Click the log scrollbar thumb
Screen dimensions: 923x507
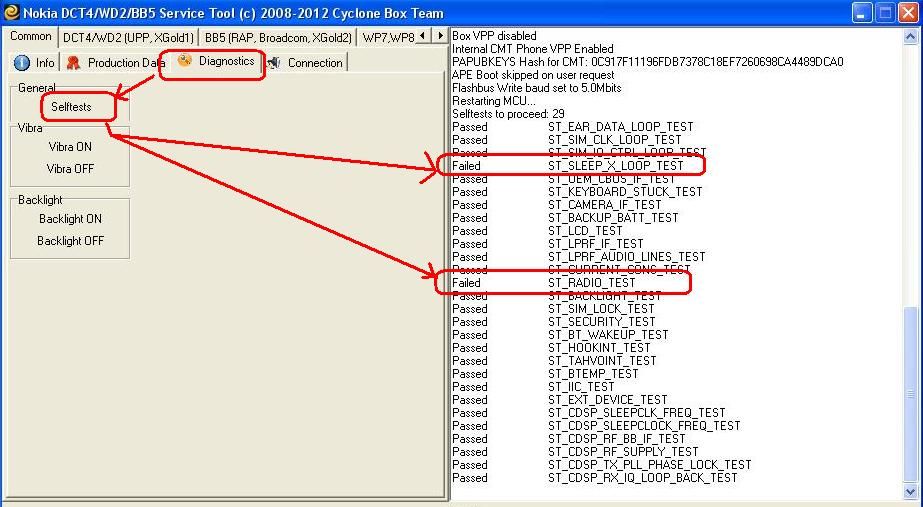click(911, 395)
